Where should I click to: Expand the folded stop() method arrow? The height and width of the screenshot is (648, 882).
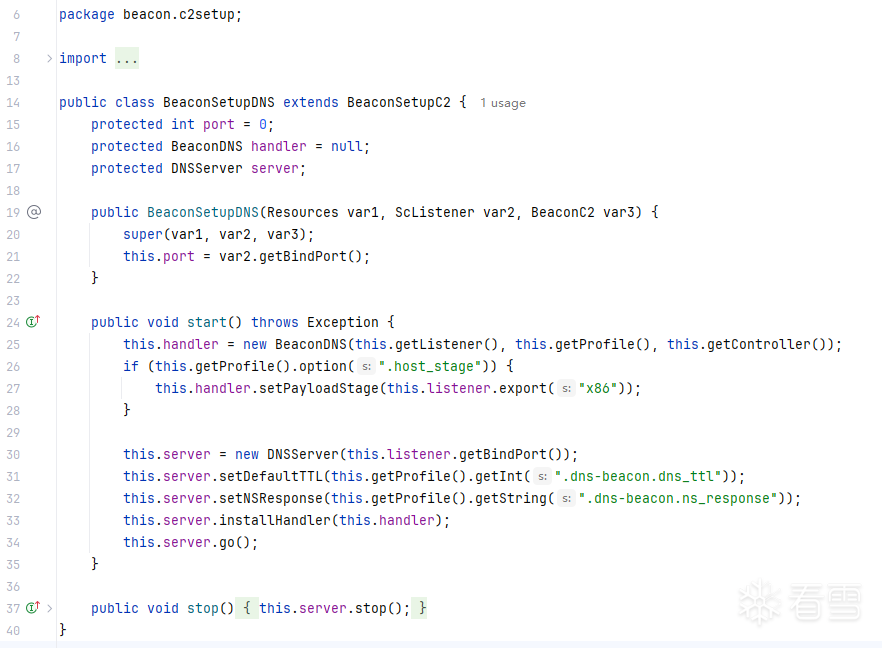49,608
